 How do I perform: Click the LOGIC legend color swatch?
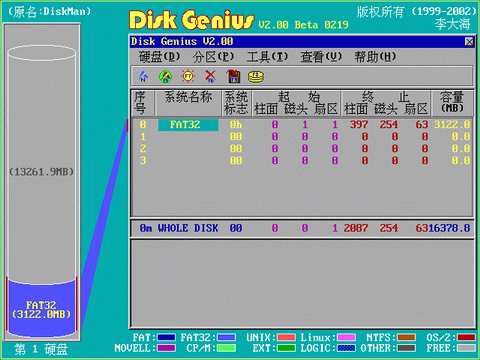click(346, 348)
